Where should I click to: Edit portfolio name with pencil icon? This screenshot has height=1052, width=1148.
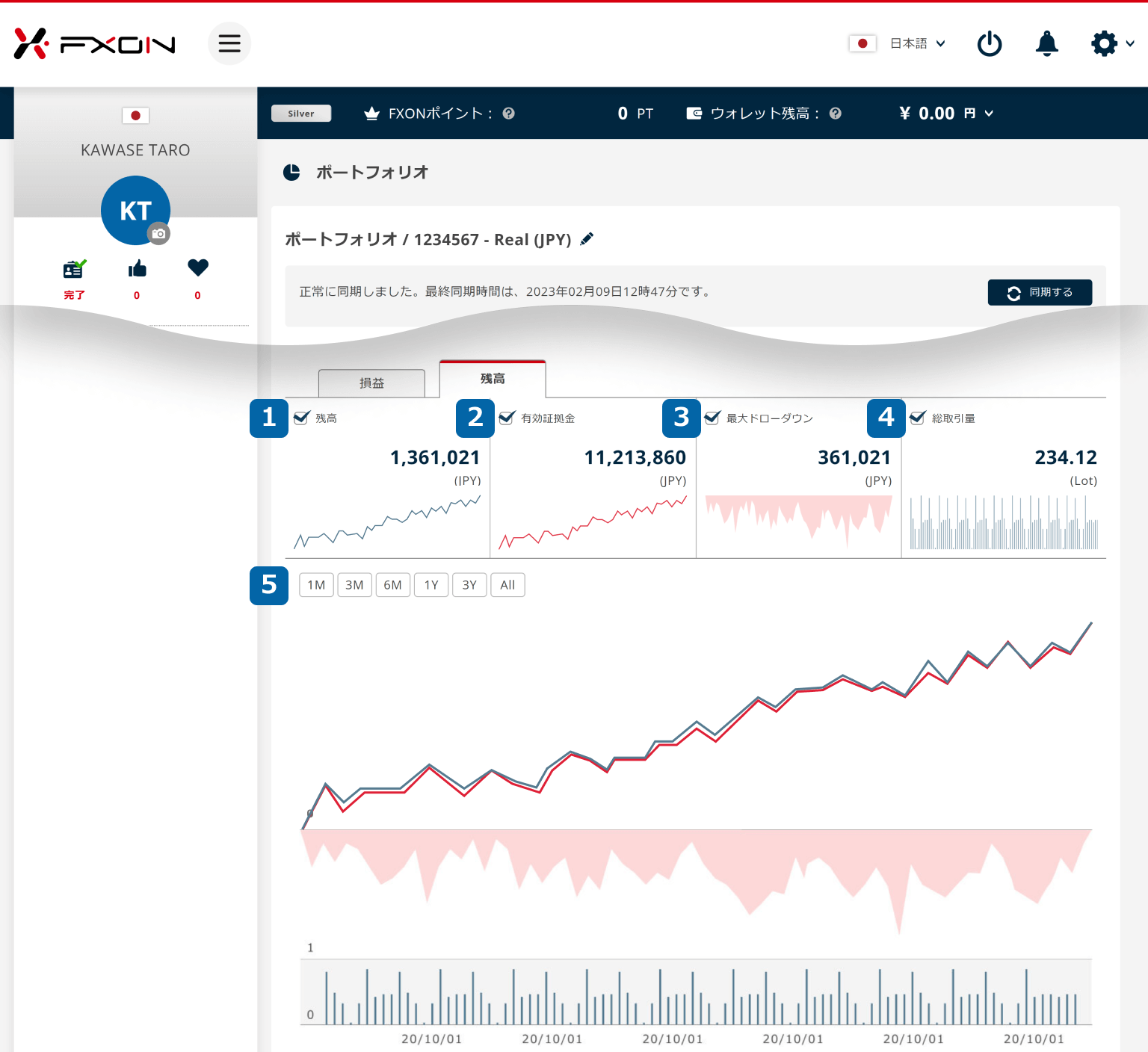[587, 239]
